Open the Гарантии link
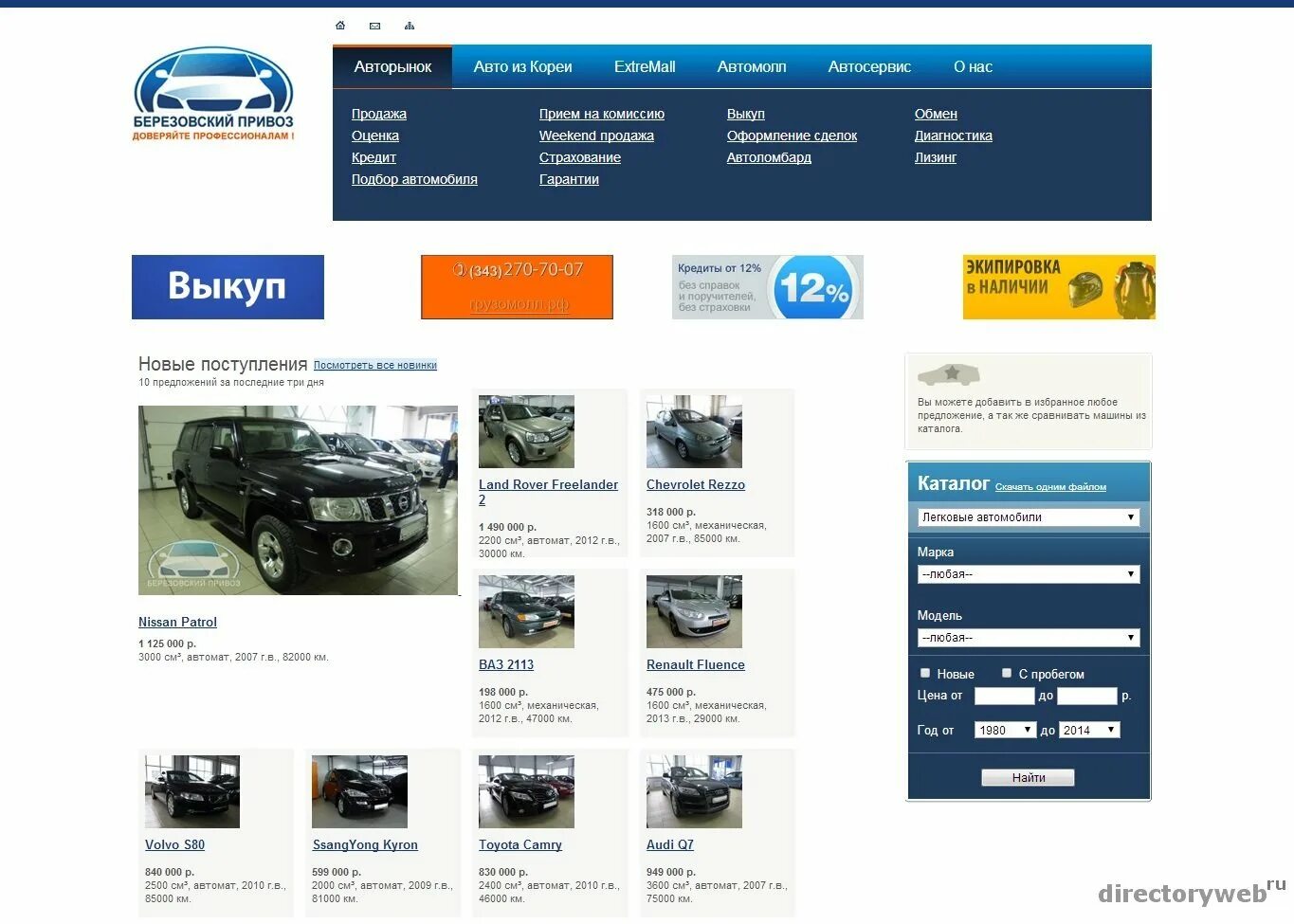This screenshot has height=924, width=1294. (x=569, y=179)
